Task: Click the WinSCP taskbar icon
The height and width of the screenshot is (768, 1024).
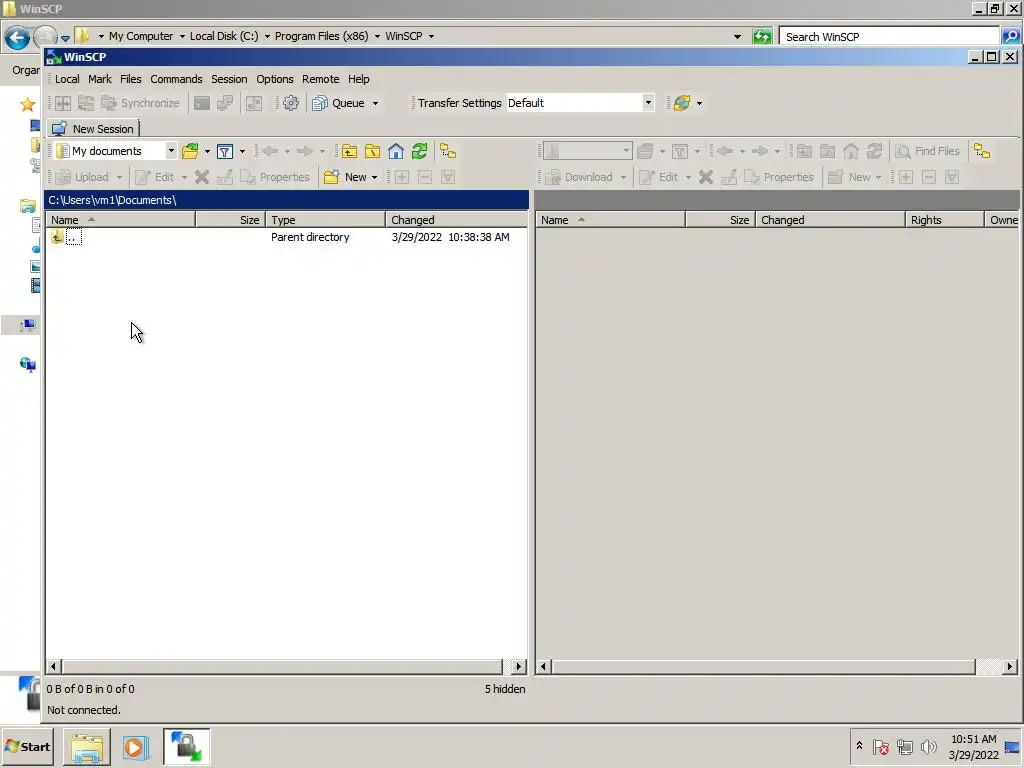Action: pyautogui.click(x=186, y=747)
